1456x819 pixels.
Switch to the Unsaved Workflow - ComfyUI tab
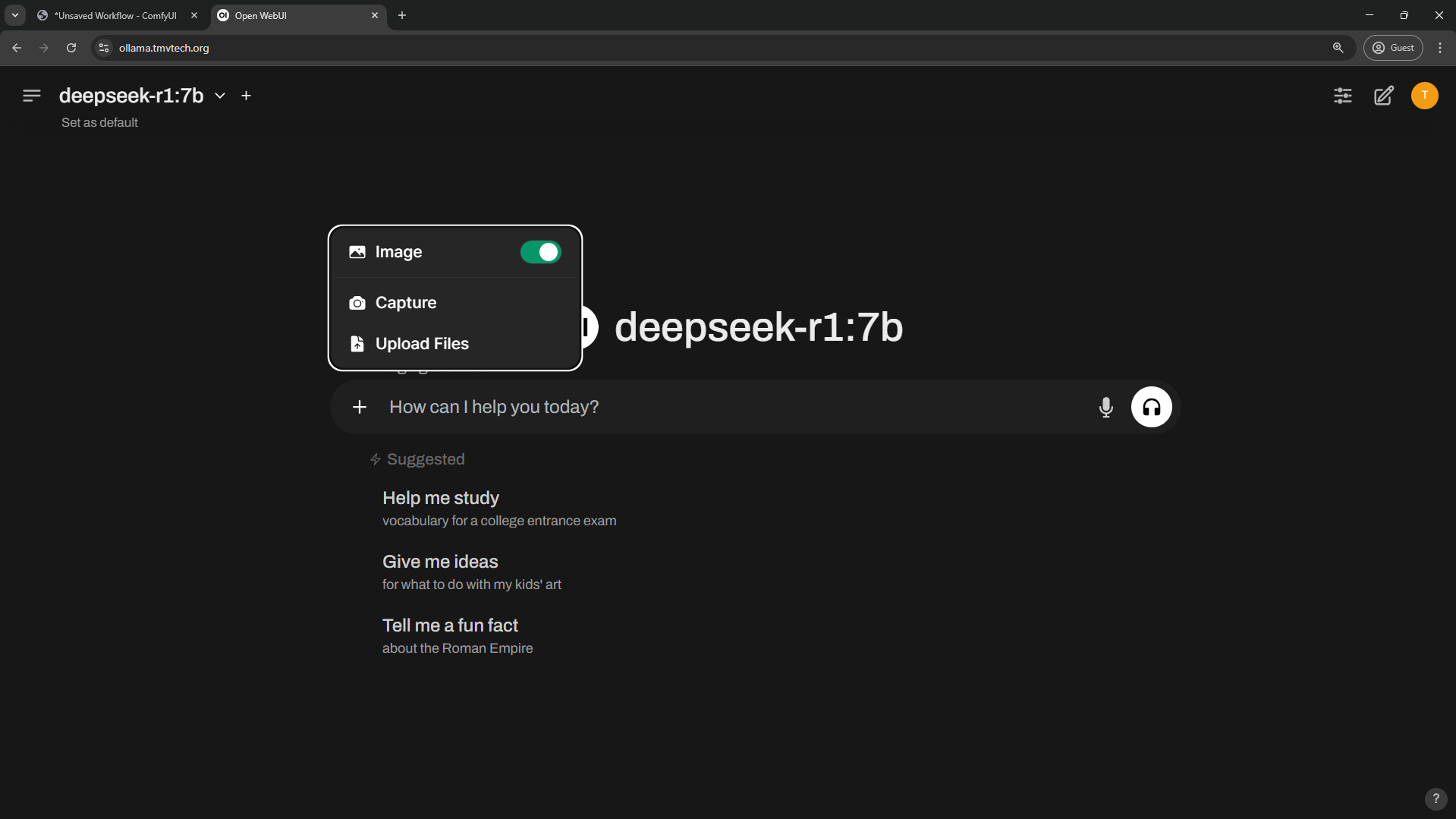pos(114,15)
